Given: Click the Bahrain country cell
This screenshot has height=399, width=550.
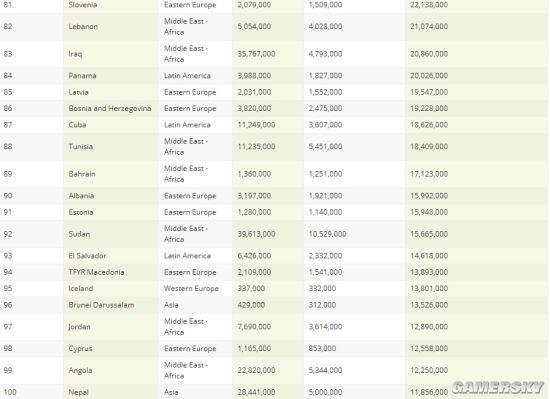Looking at the screenshot, I should [x=82, y=174].
